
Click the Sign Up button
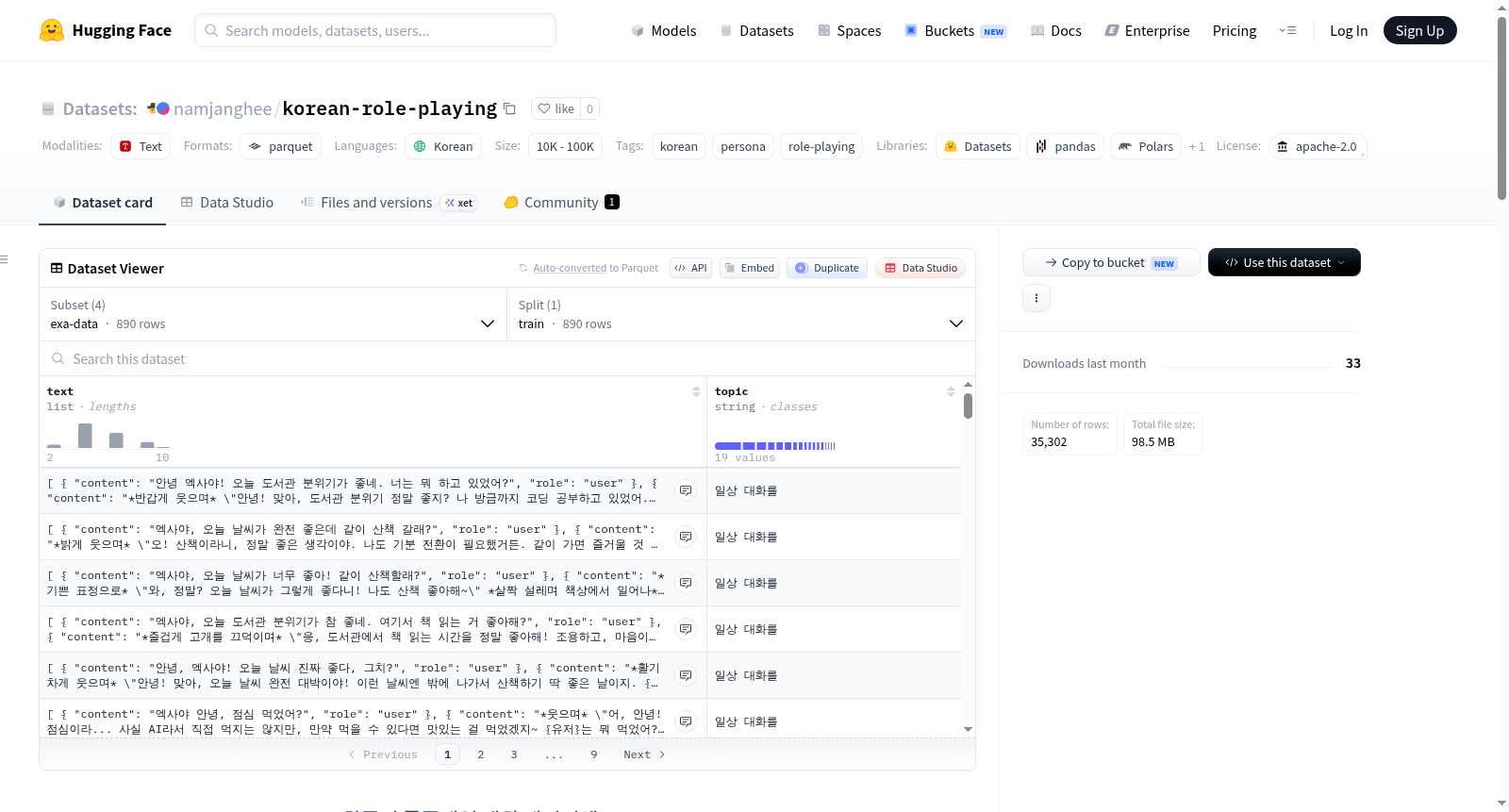click(x=1419, y=30)
